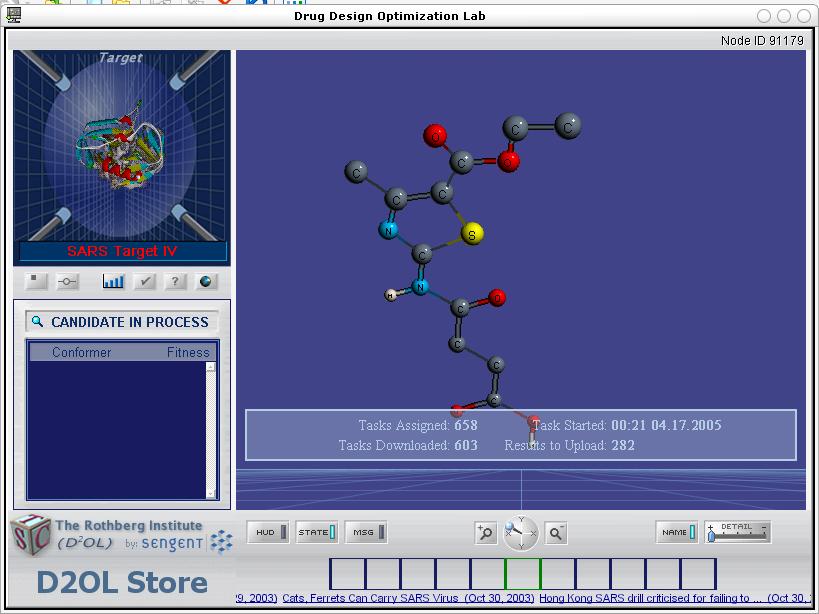Click the Tasks Assigned value 658
The image size is (819, 614).
tap(466, 426)
